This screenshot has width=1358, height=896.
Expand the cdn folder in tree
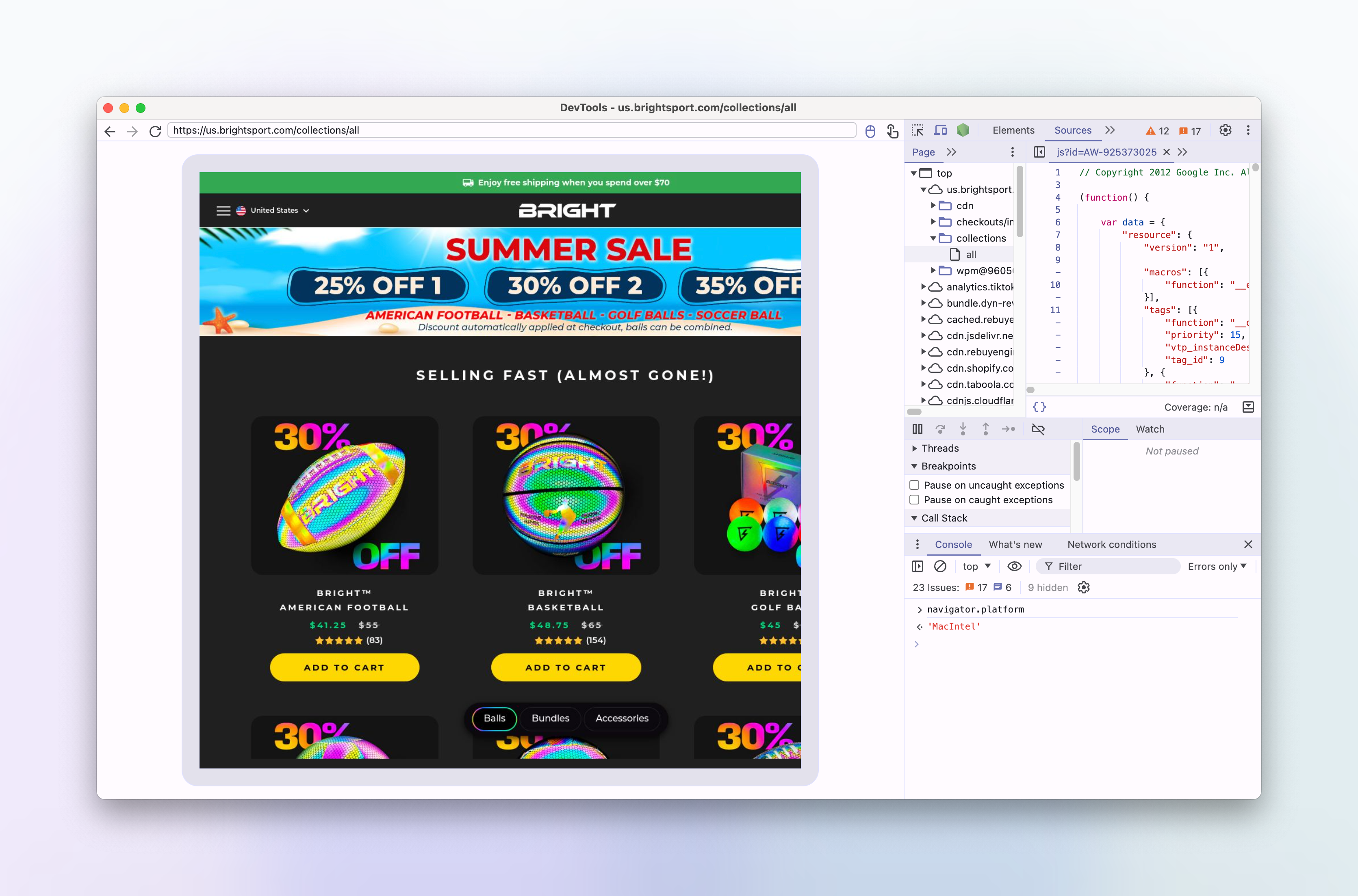pyautogui.click(x=933, y=205)
